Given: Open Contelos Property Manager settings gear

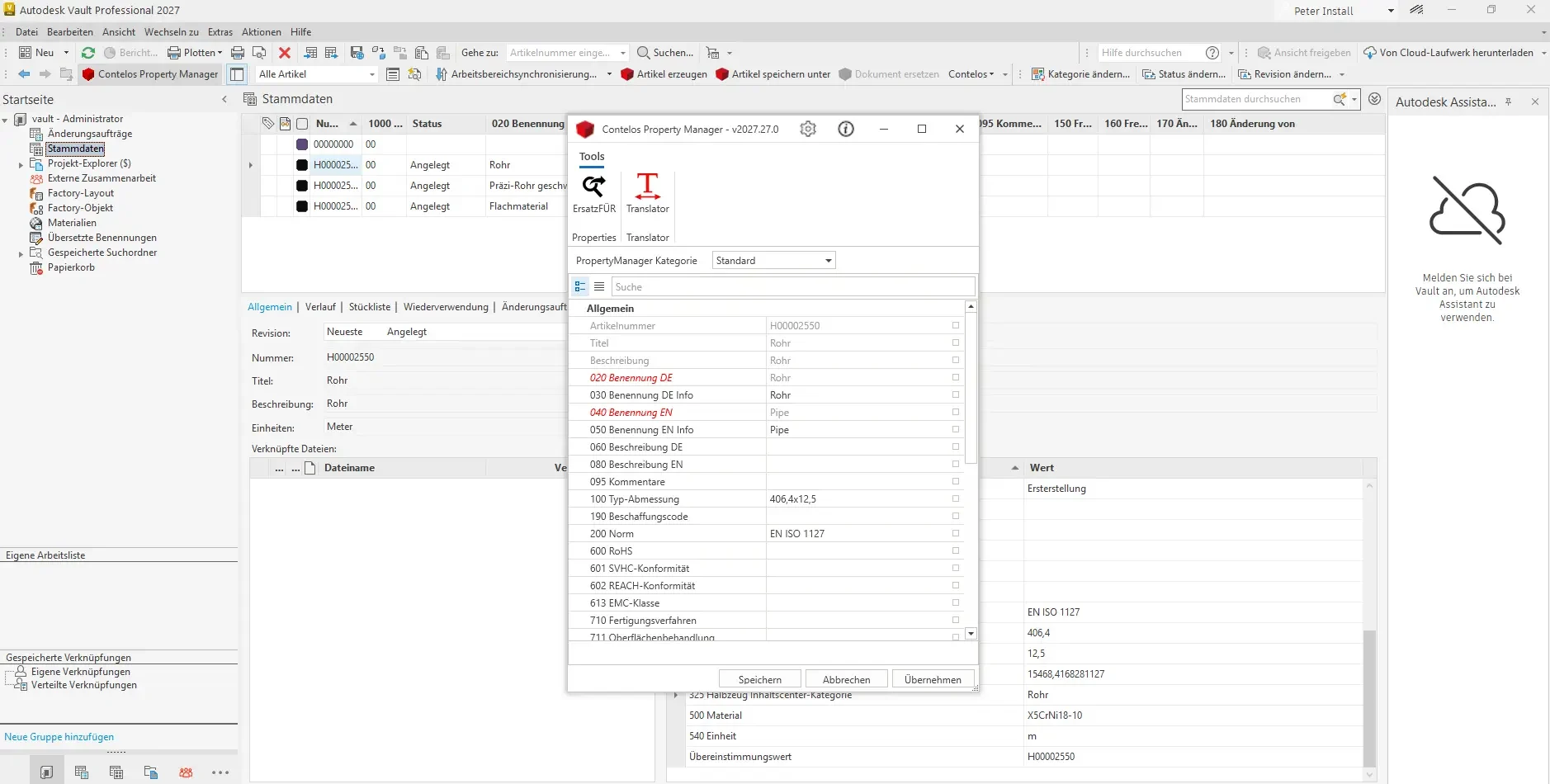Looking at the screenshot, I should 808,129.
